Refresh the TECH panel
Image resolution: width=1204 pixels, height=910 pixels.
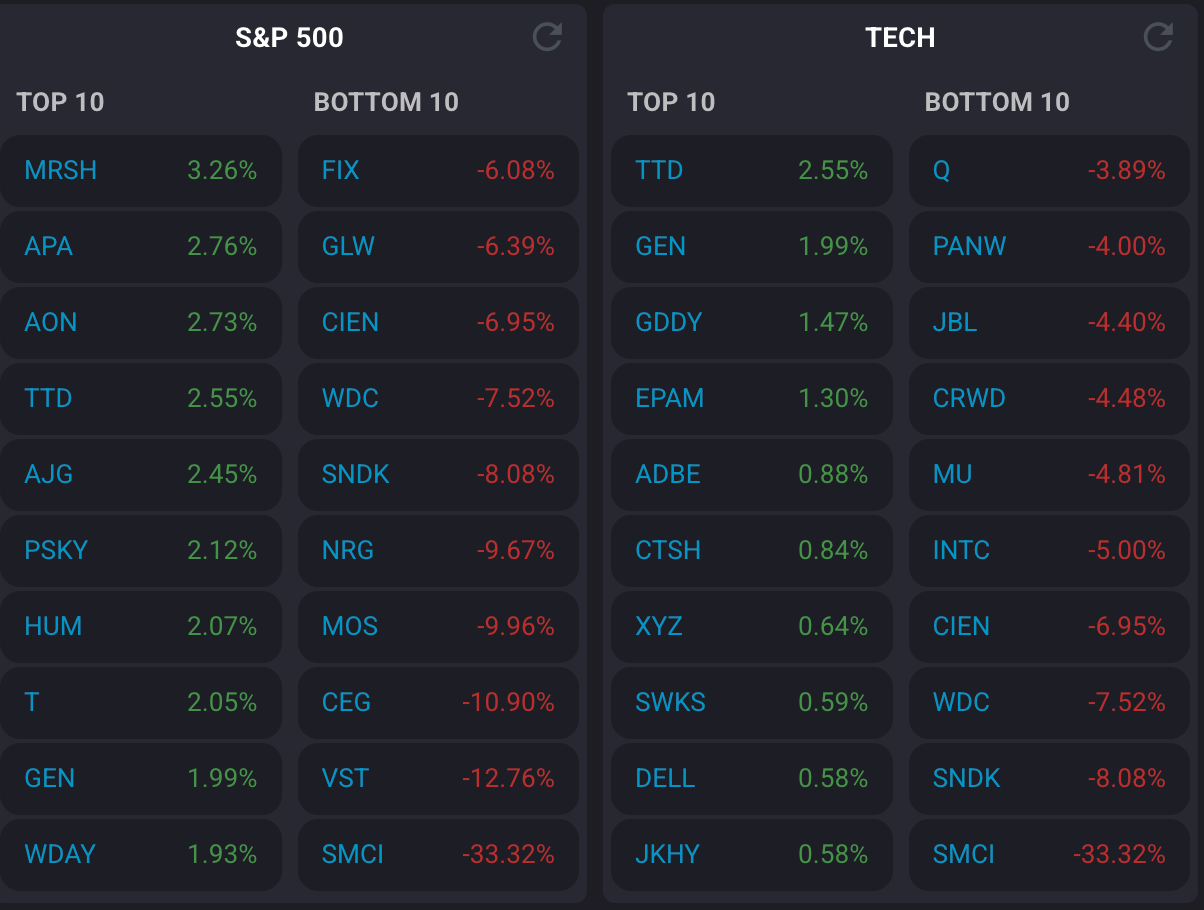tap(1158, 38)
